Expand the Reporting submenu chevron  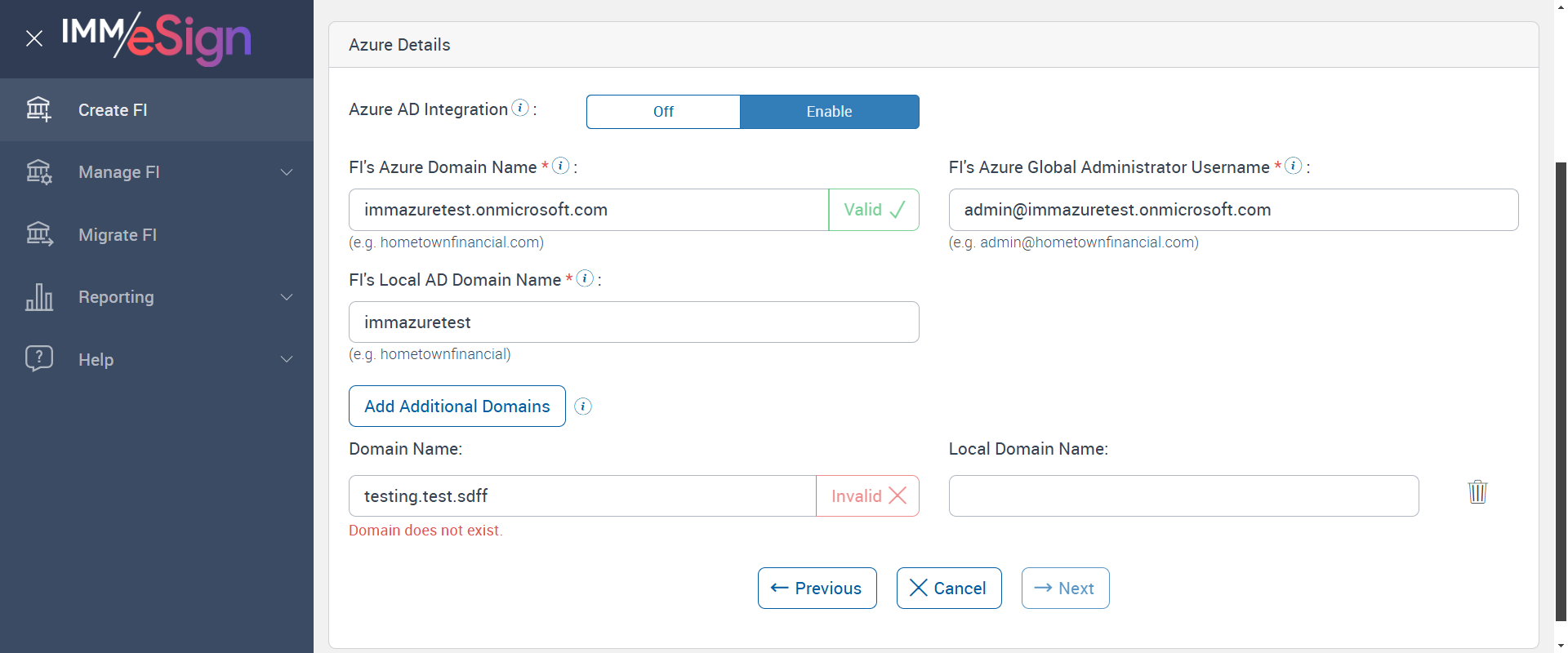pos(287,297)
